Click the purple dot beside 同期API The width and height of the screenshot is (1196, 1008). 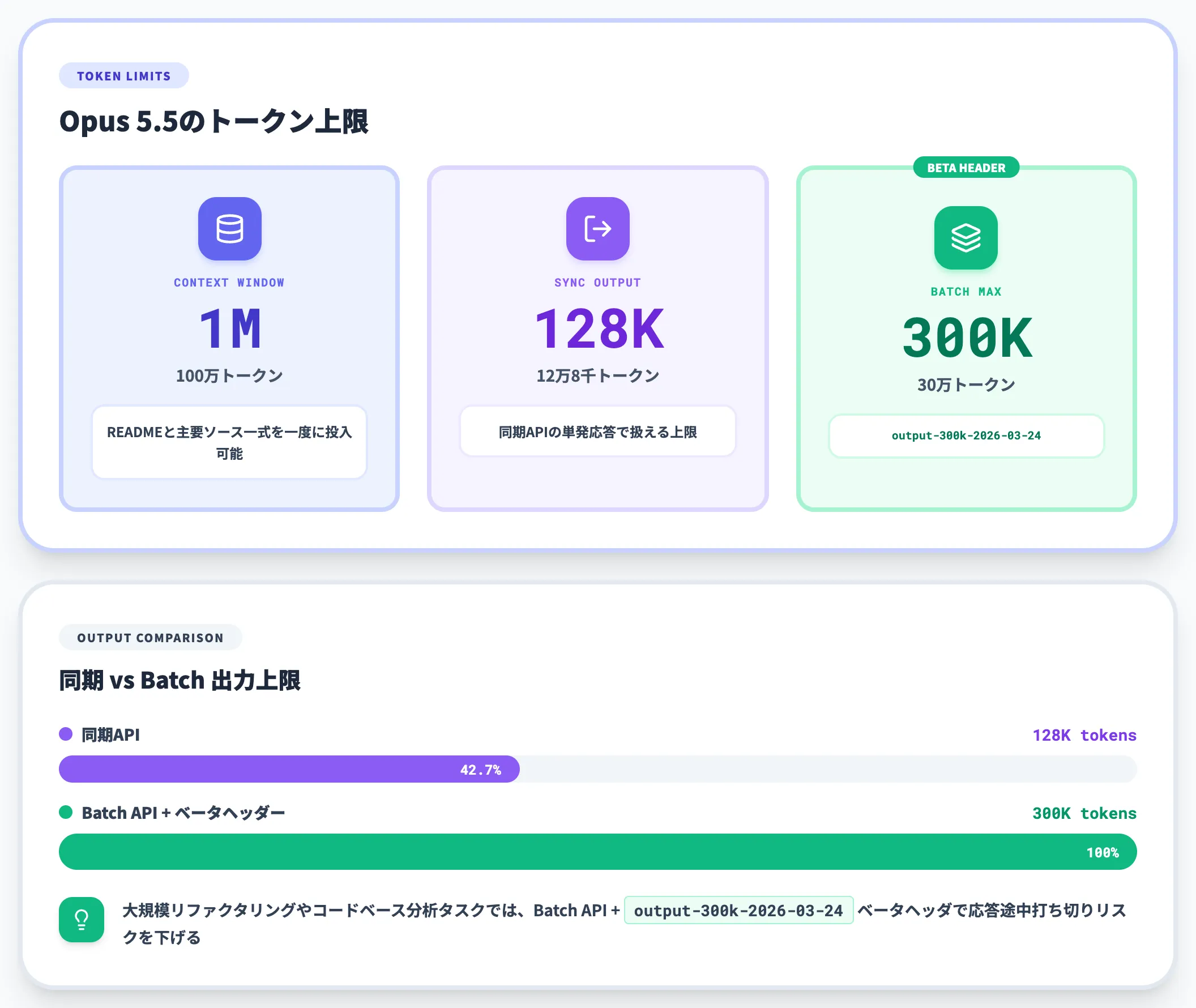66,734
